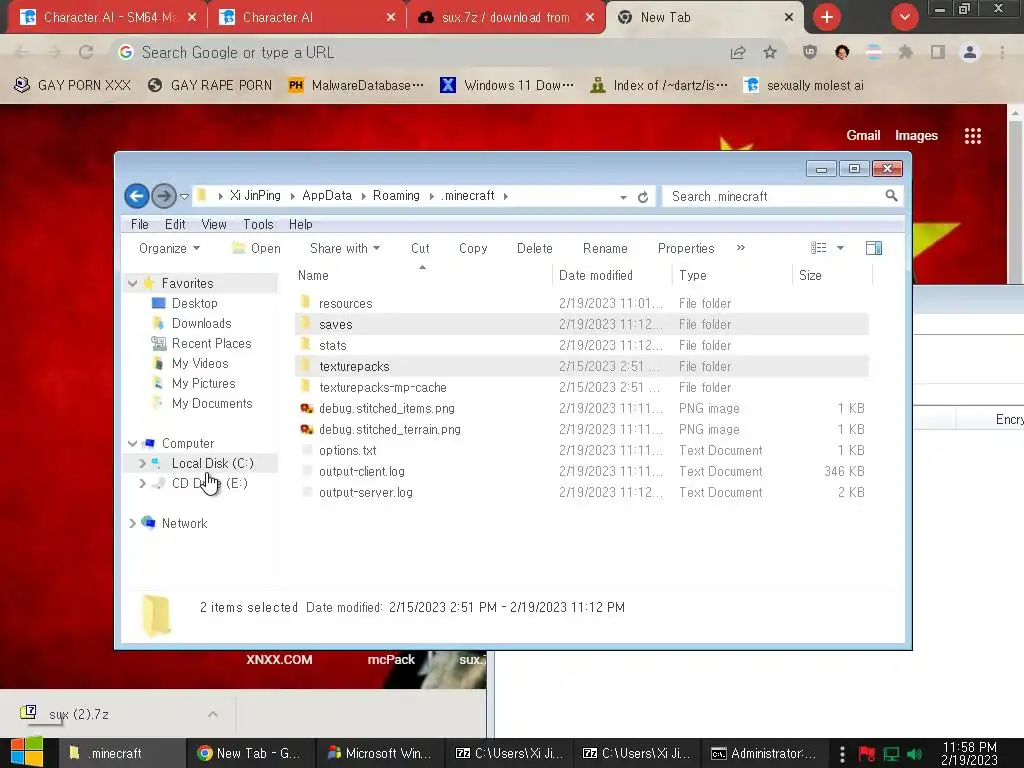Viewport: 1024px width, 768px height.
Task: Click the red flag tray icon
Action: [867, 754]
